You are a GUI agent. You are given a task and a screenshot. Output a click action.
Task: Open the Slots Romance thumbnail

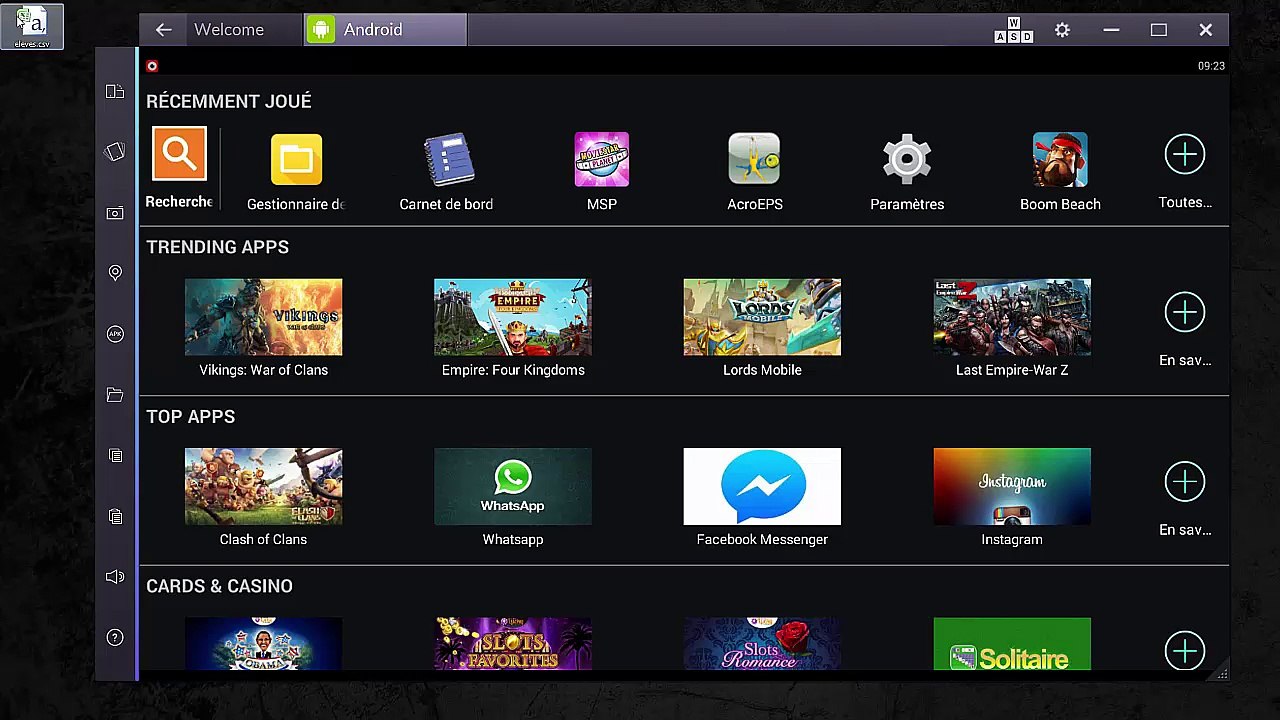[762, 644]
